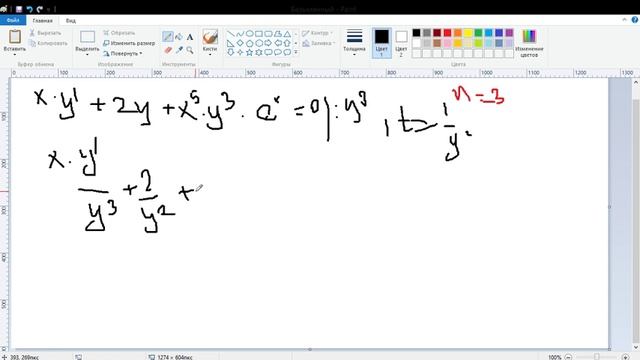The height and width of the screenshot is (360, 640).
Task: Choose the straight Line shape
Action: (x=231, y=34)
